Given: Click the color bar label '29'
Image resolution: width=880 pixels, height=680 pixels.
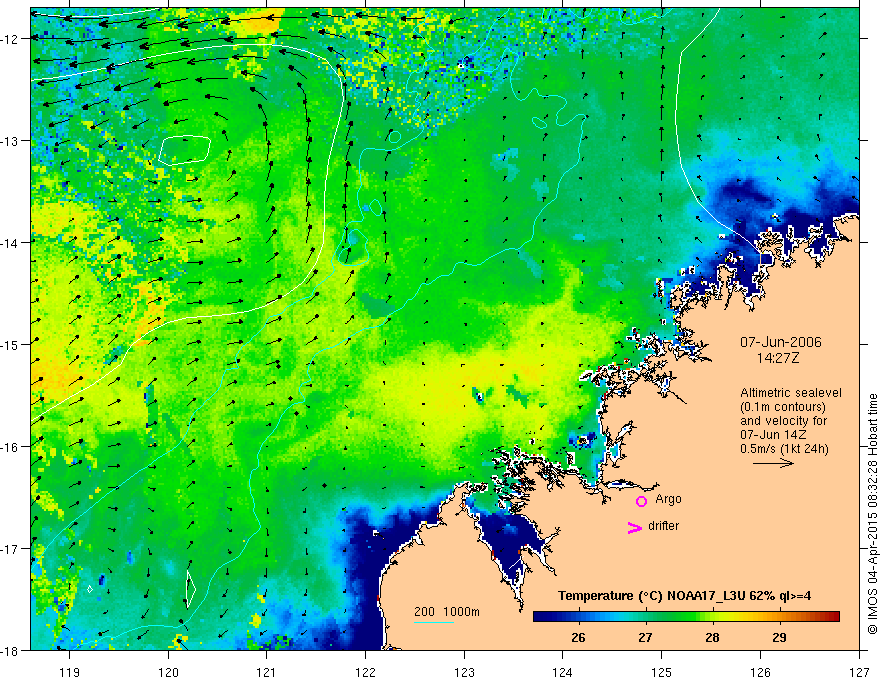Looking at the screenshot, I should tap(779, 637).
